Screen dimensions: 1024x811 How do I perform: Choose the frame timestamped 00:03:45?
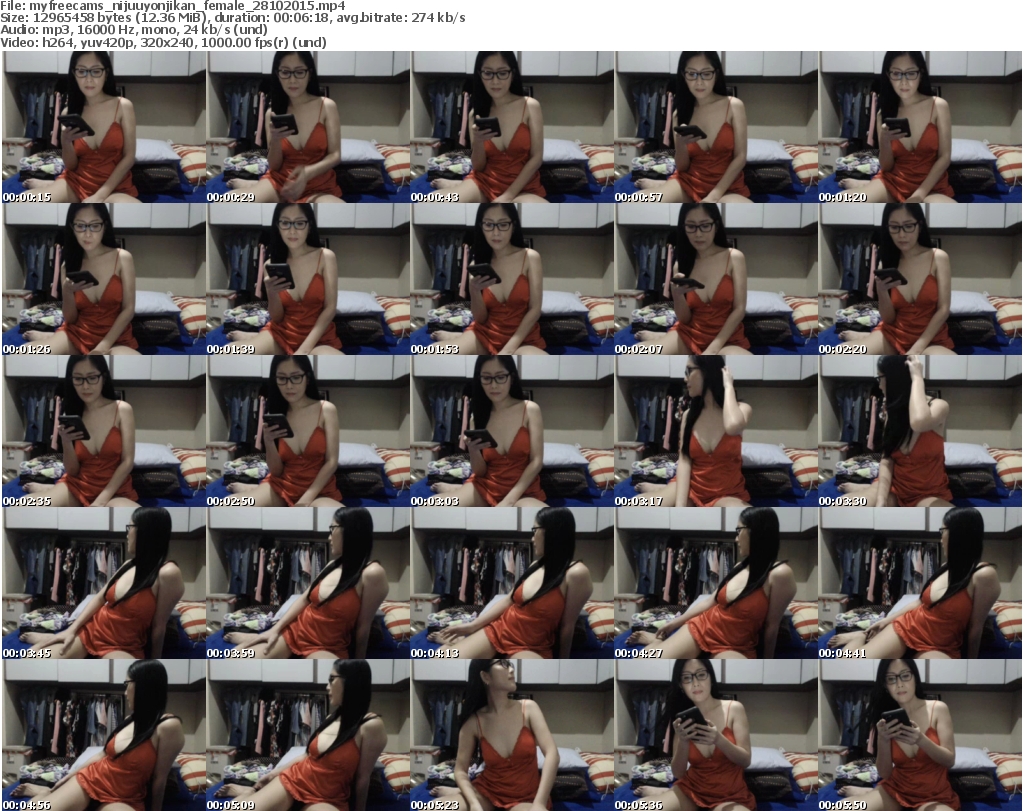pos(104,583)
